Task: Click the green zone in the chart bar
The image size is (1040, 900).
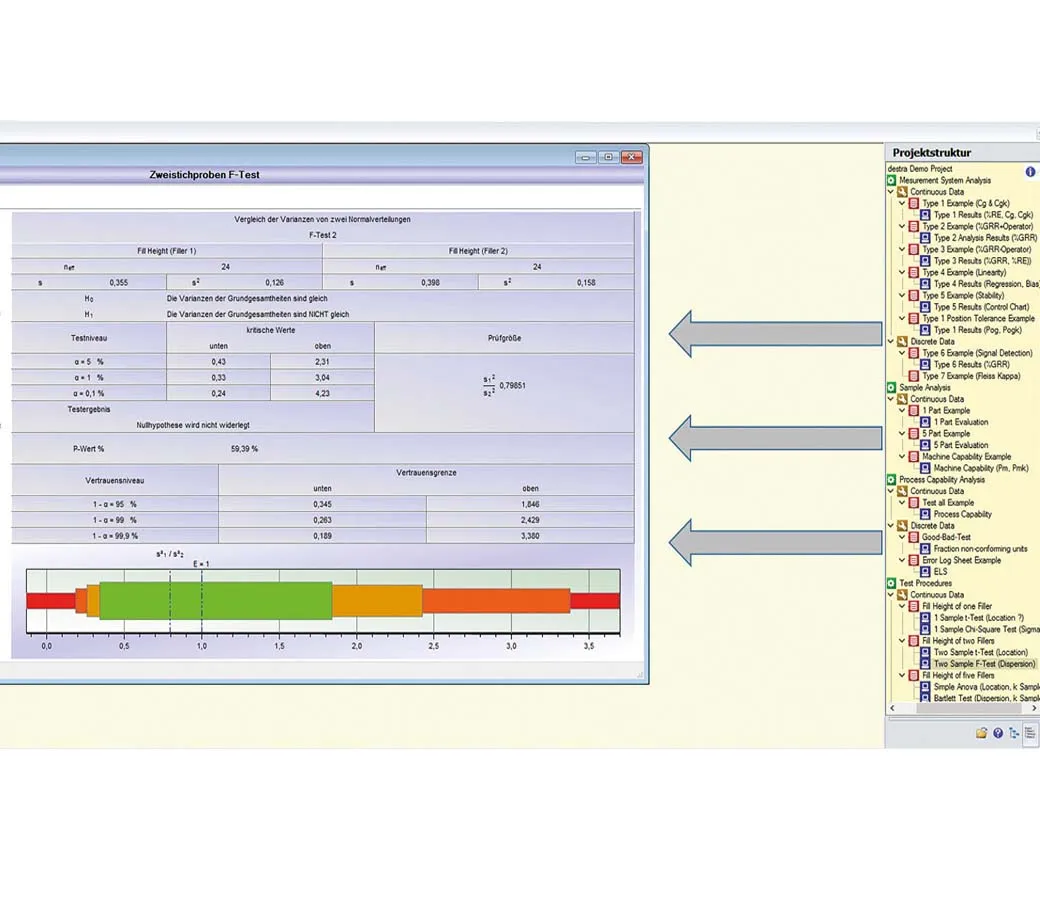Action: point(215,600)
